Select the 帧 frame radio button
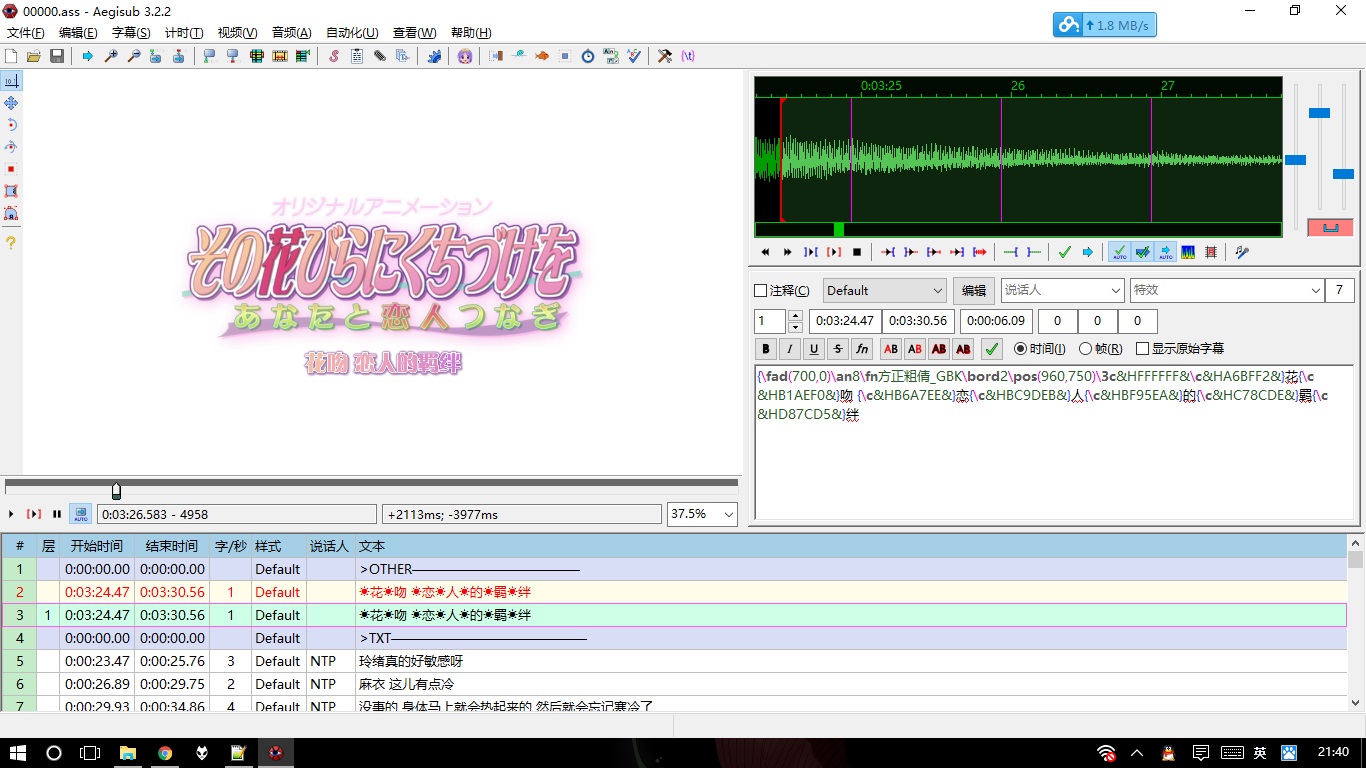1366x768 pixels. click(x=1085, y=349)
